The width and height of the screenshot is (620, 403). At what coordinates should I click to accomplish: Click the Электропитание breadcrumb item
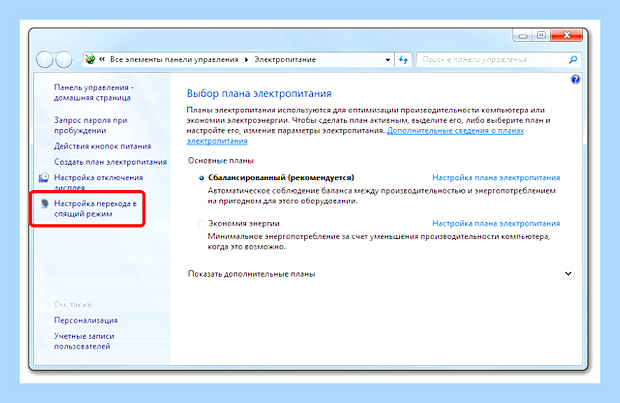tap(285, 59)
